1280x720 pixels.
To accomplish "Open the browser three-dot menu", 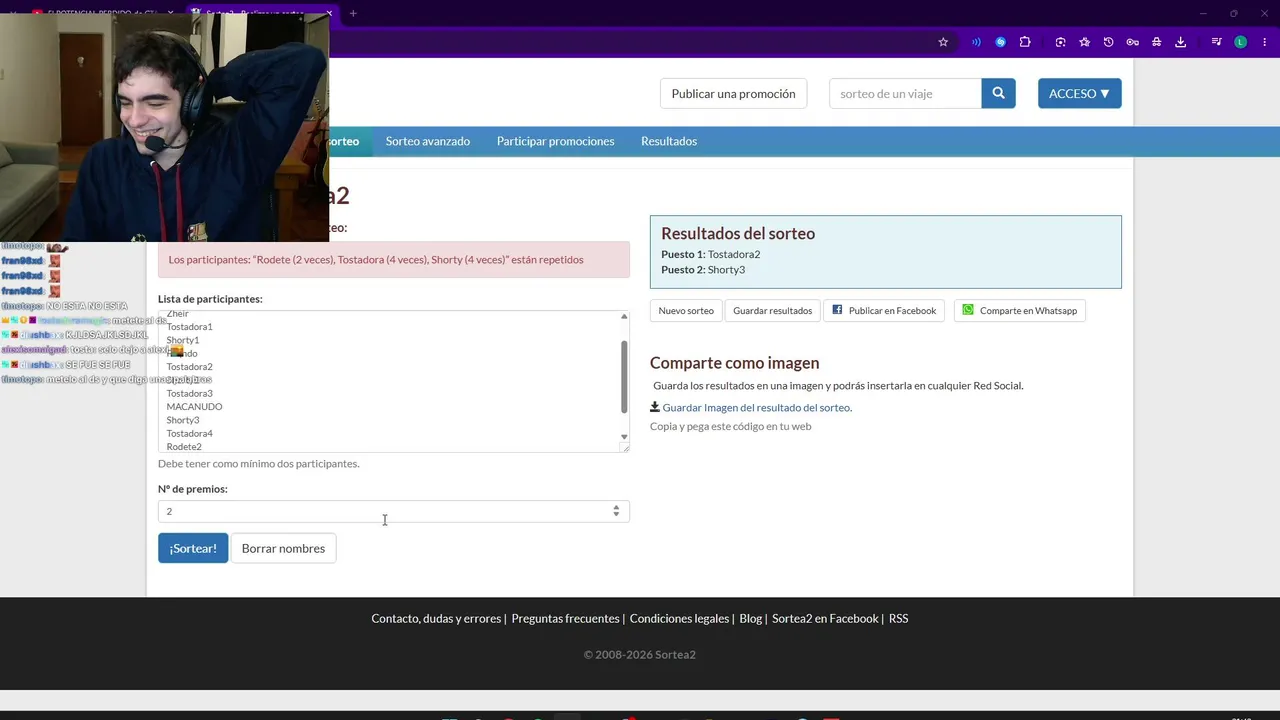I will pos(1264,42).
